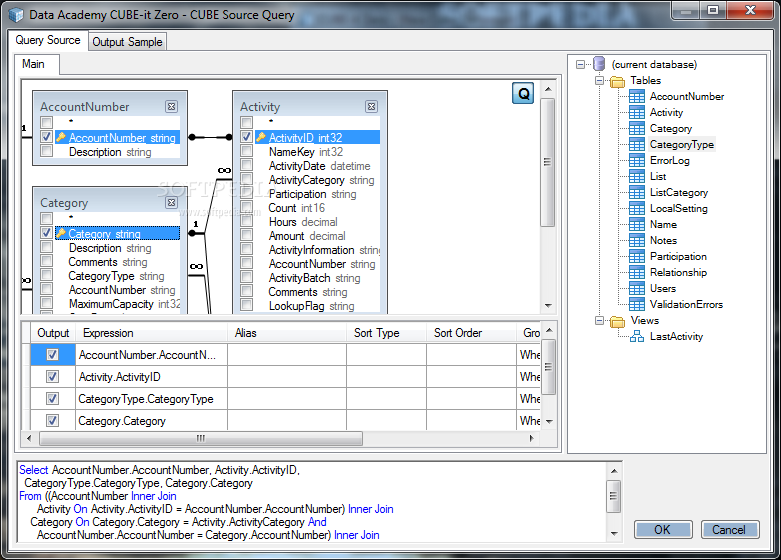Click key icon beside ActivityID field

pos(260,137)
